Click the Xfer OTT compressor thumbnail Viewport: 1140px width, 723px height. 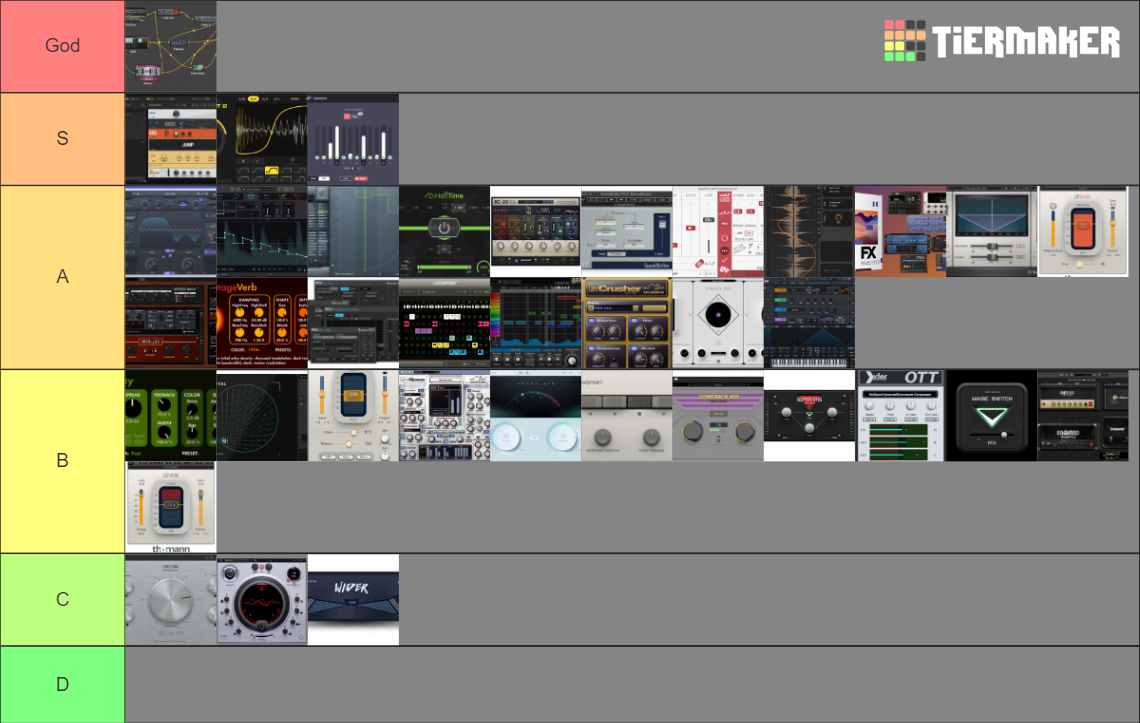[x=899, y=416]
